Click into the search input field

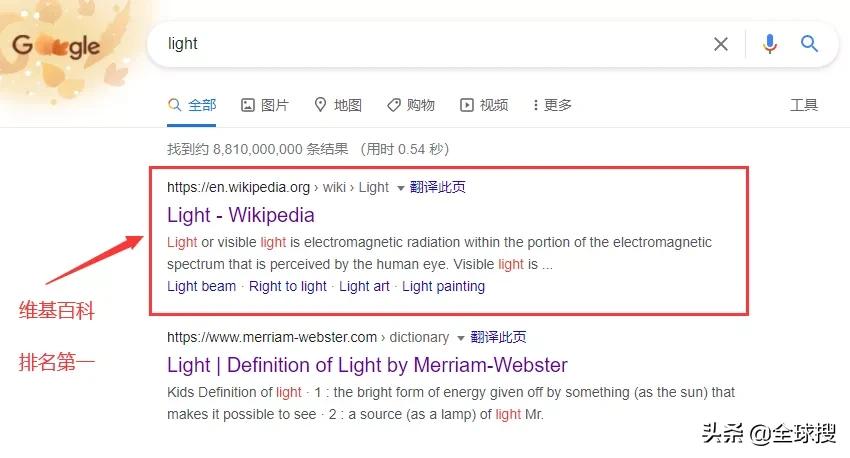coord(420,44)
